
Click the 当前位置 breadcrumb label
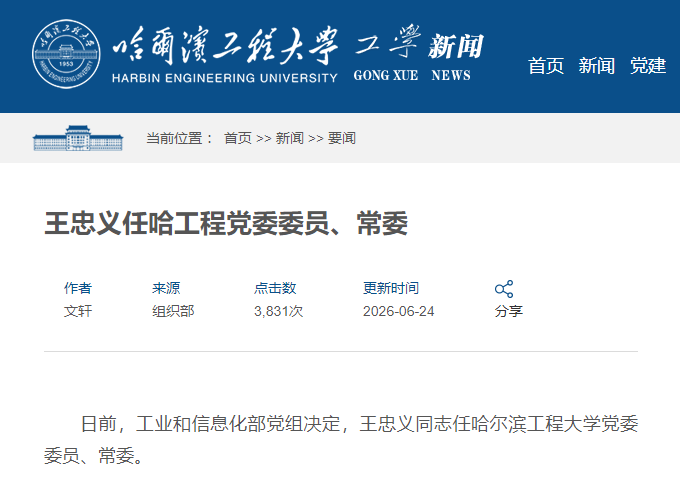pos(179,138)
